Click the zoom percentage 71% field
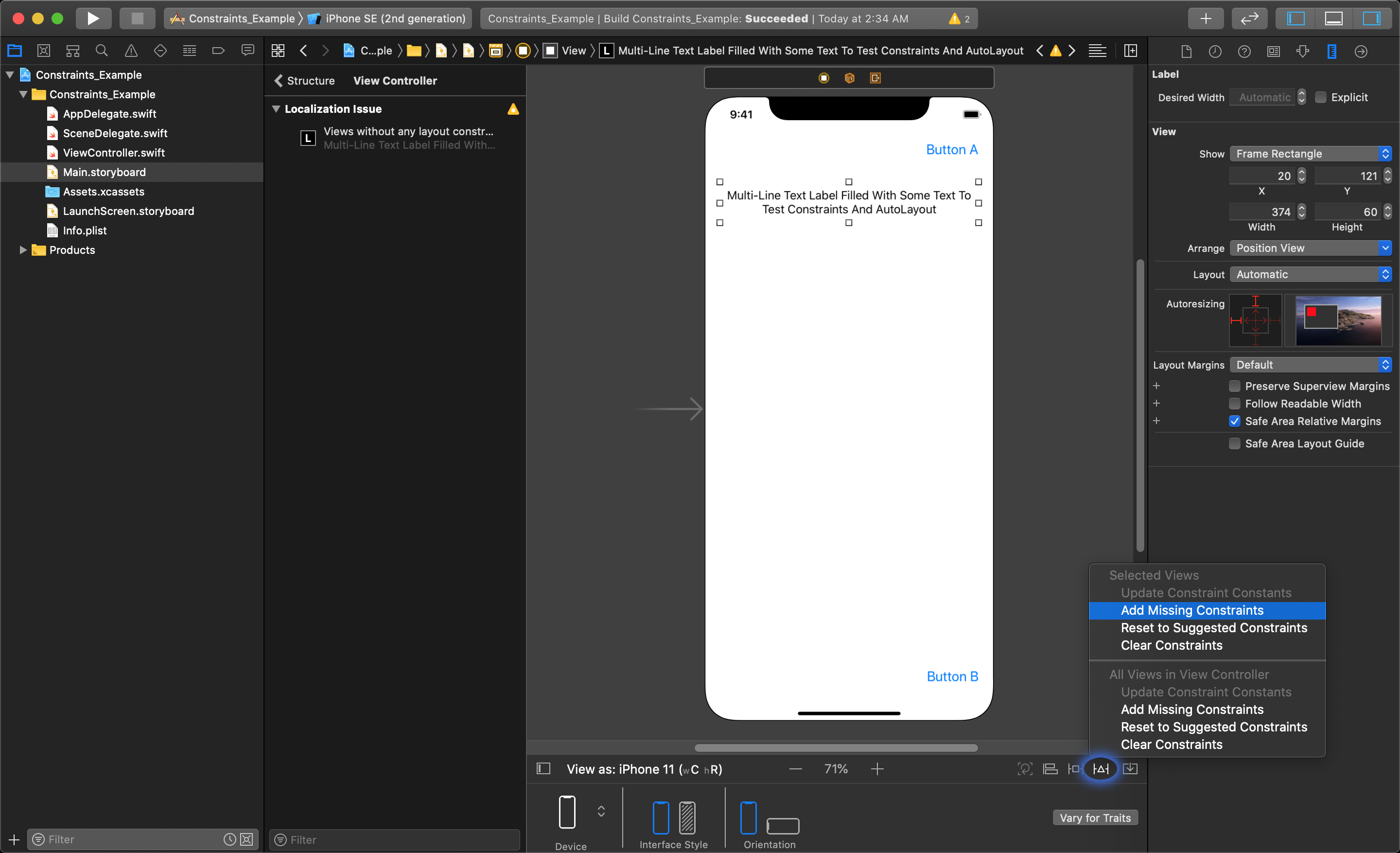Screen dimensions: 1400x853 point(836,768)
